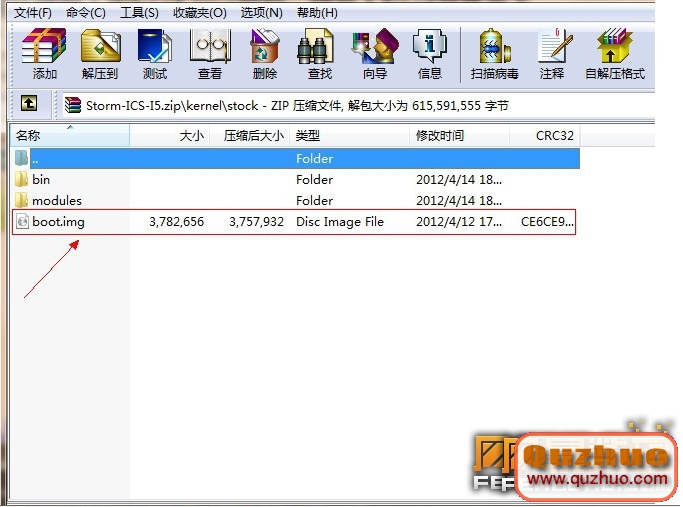
Task: Sort by Packed Size (压缩后大小) header
Action: pos(250,135)
